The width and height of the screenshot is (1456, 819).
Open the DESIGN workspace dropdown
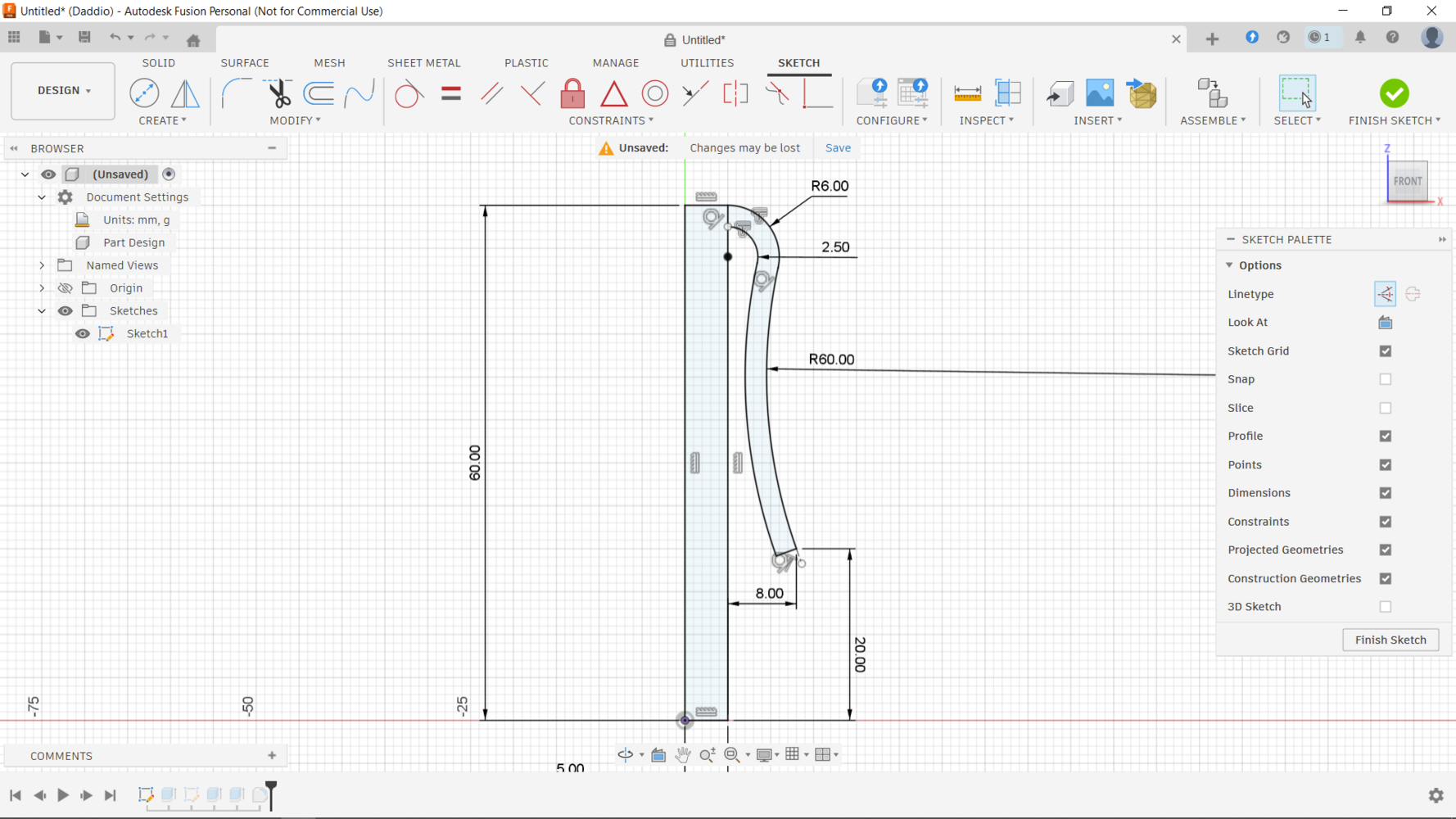63,90
